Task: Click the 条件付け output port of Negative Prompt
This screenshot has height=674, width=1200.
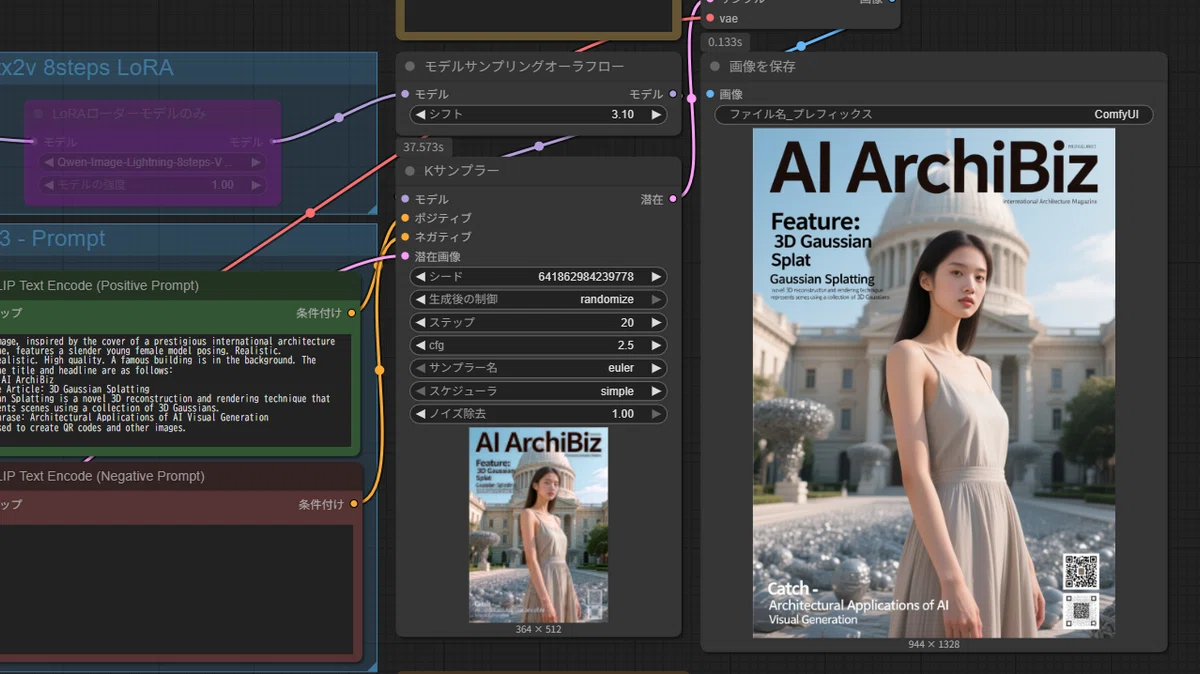Action: point(353,504)
